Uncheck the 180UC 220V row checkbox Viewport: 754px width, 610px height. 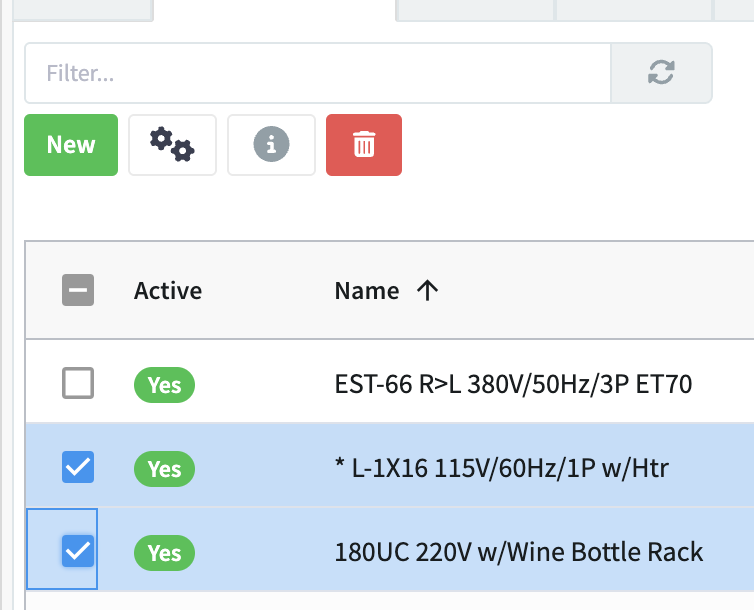(78, 550)
